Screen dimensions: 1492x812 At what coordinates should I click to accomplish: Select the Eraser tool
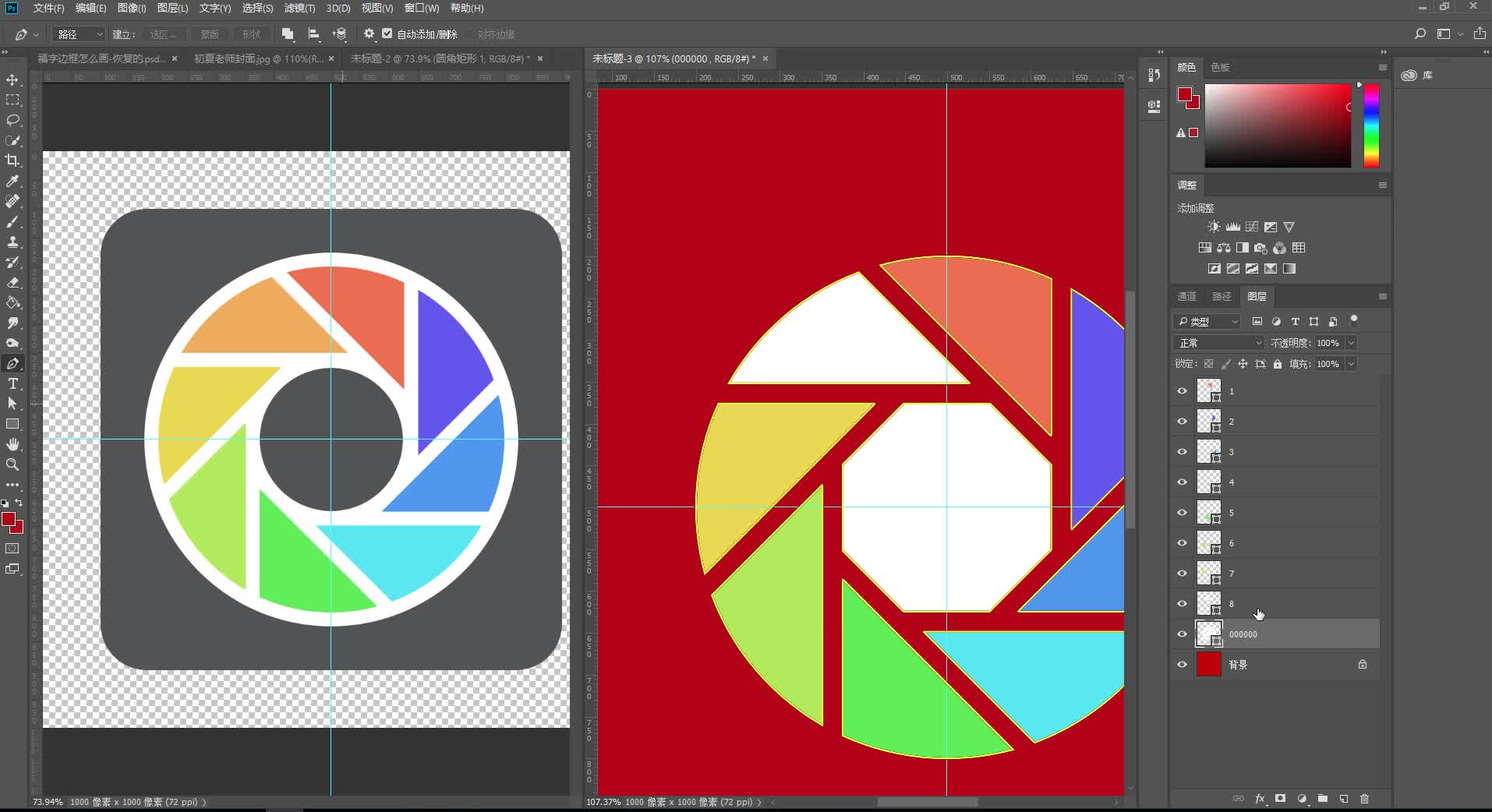pos(12,283)
